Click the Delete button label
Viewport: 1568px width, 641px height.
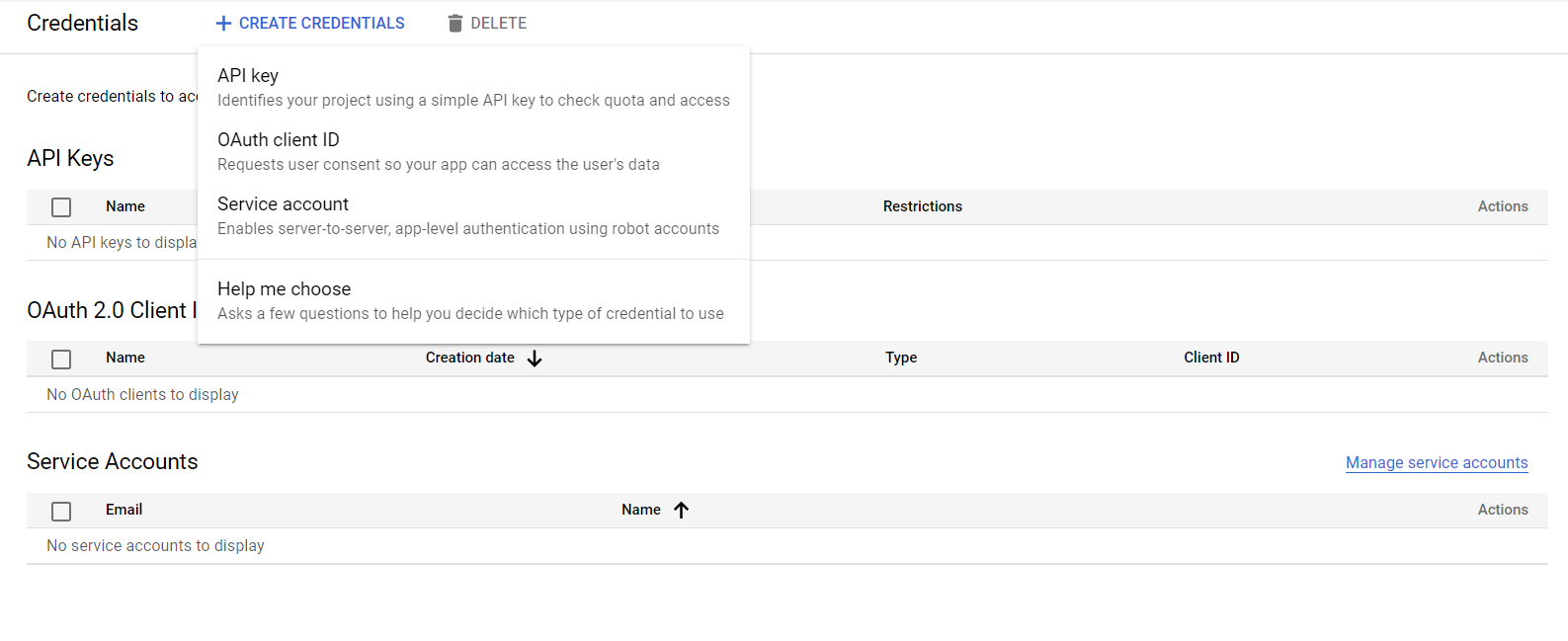pos(498,23)
